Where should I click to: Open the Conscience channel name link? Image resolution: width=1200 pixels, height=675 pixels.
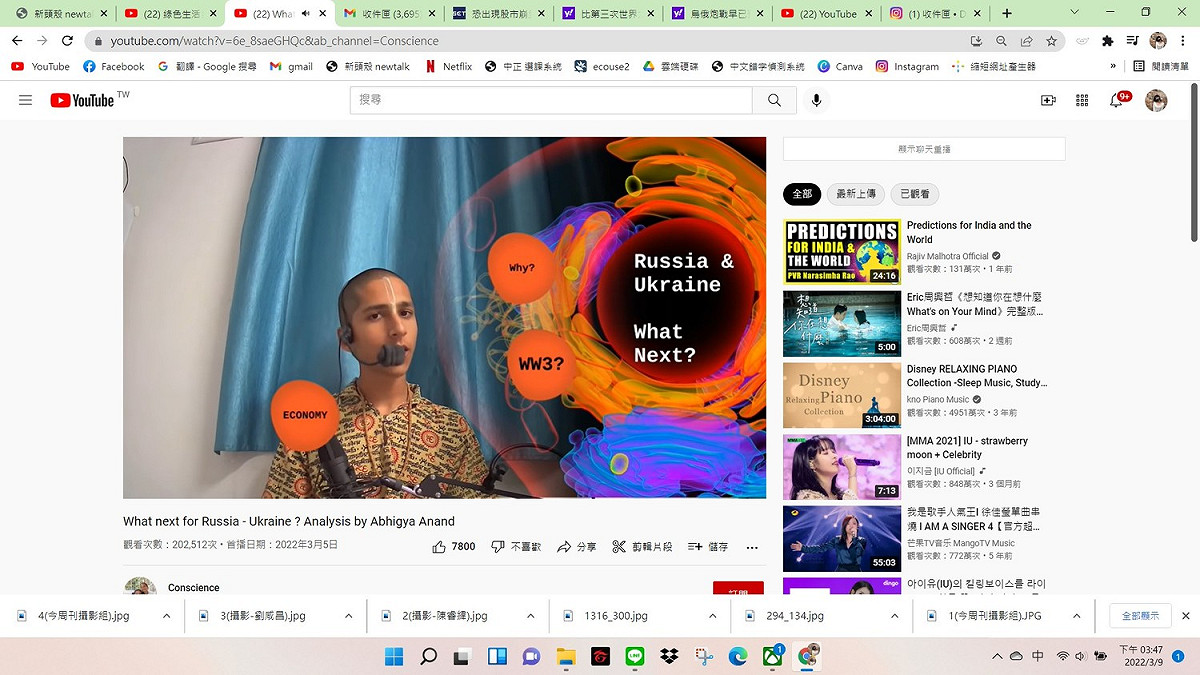pos(194,588)
